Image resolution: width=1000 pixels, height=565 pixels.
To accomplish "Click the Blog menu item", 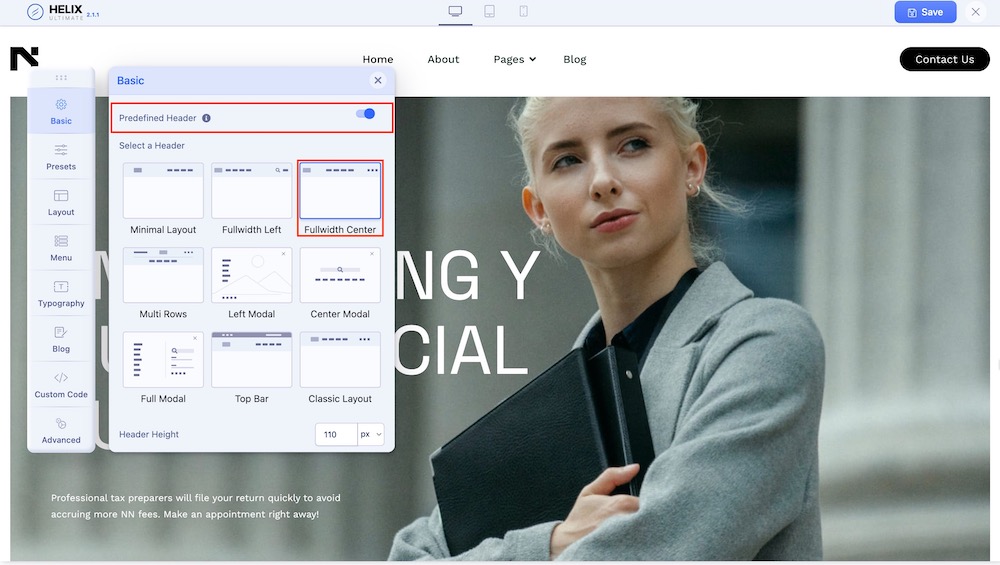I will (574, 59).
